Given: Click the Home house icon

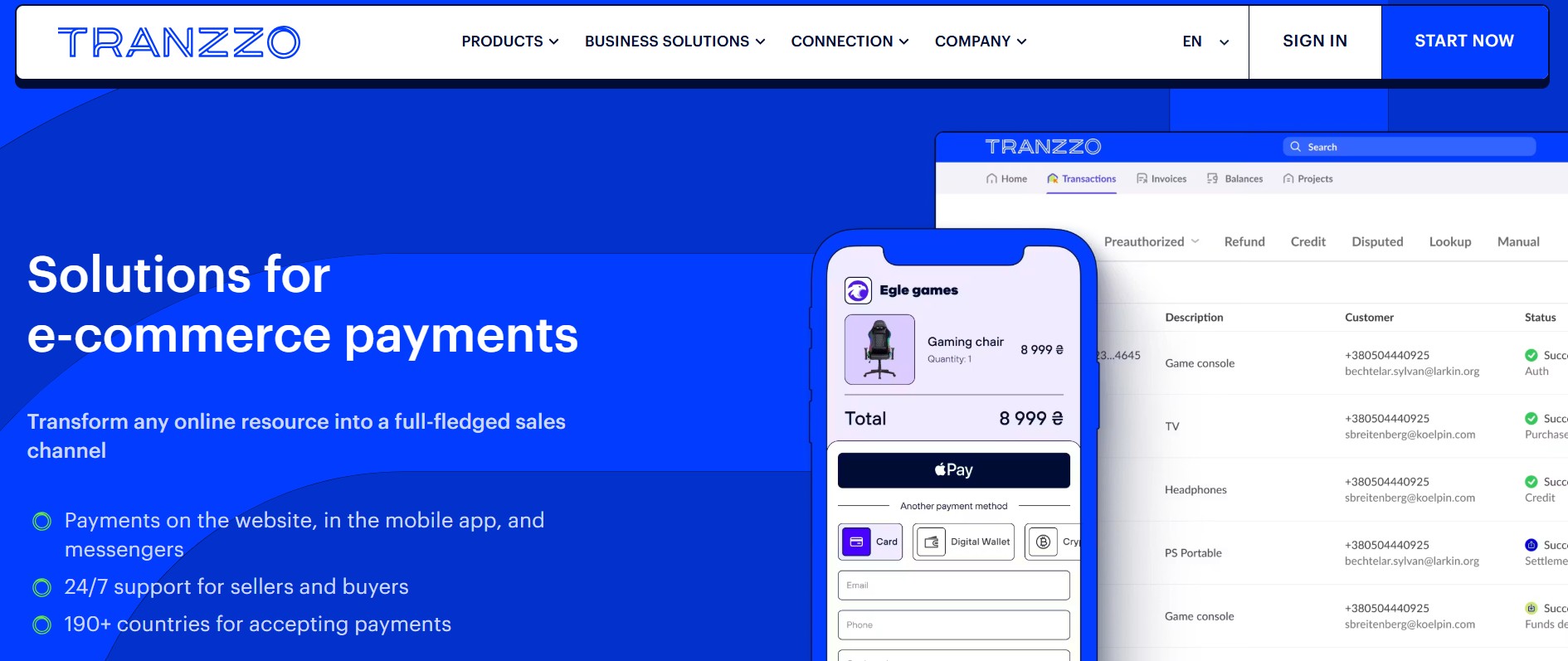Looking at the screenshot, I should [x=991, y=178].
